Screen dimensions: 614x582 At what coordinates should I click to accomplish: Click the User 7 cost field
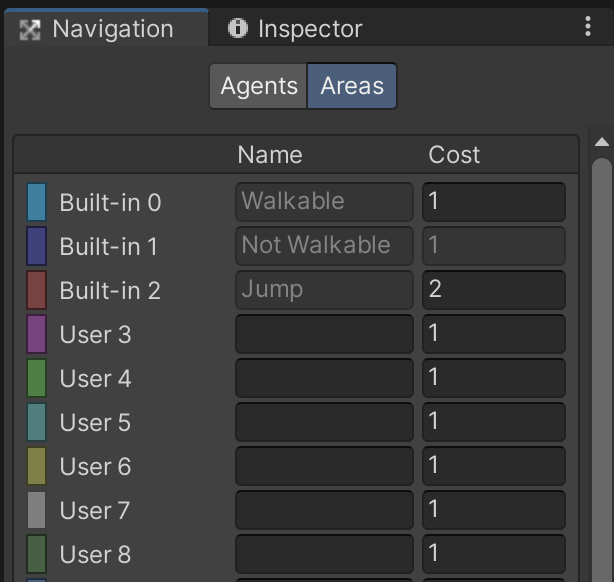pyautogui.click(x=493, y=510)
